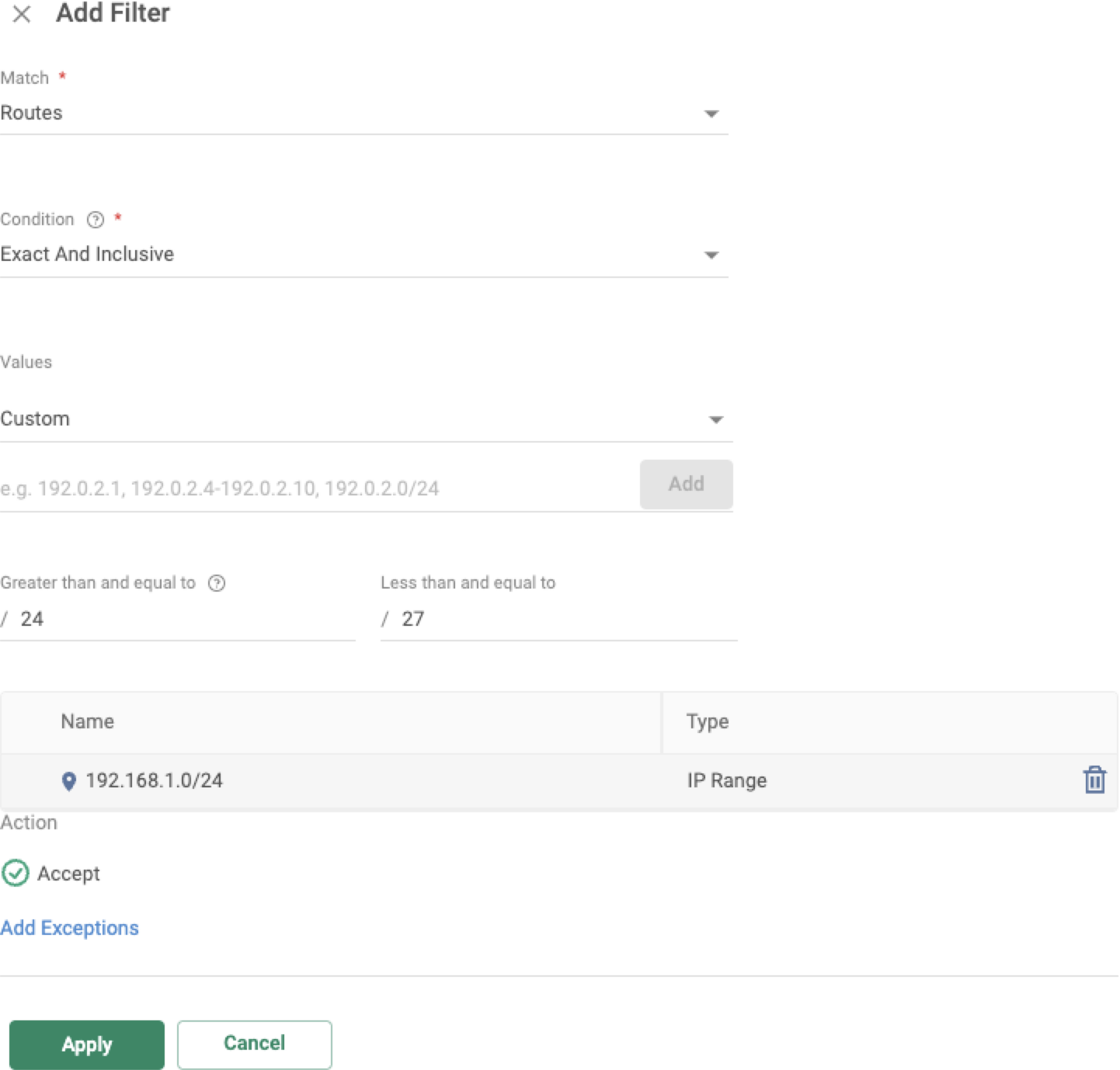The height and width of the screenshot is (1070, 1120).
Task: Click the help icon beside Greater than and equal to
Action: click(217, 582)
